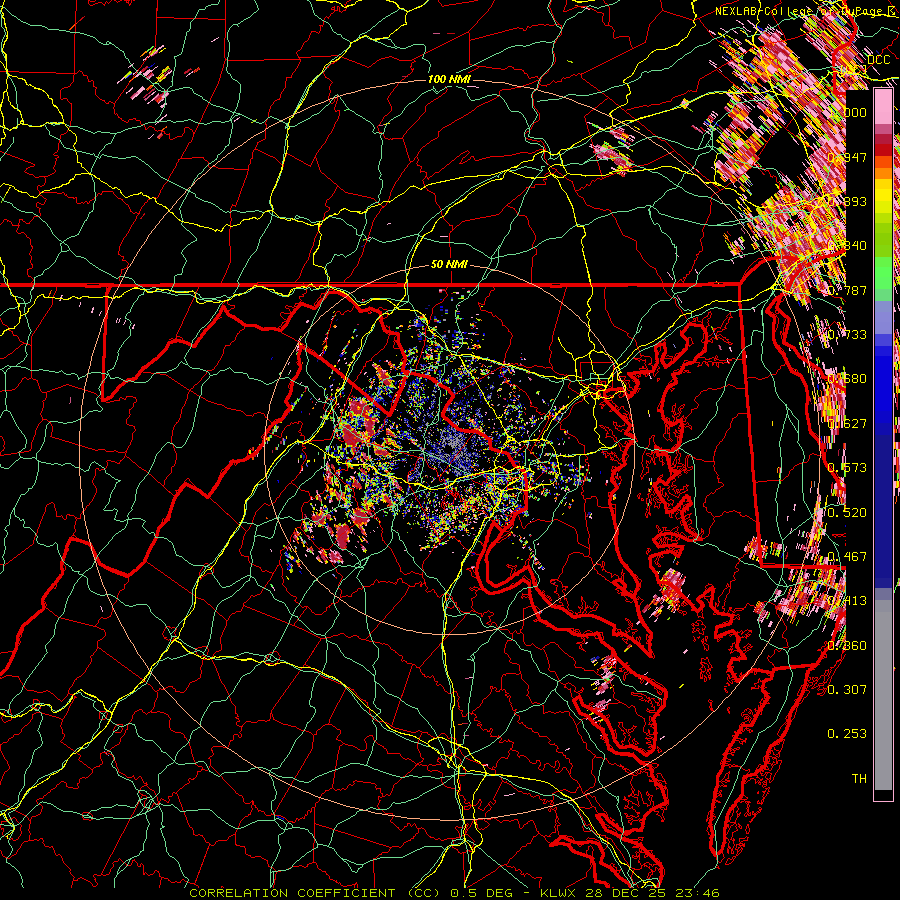Select the 0.520 value on the color scale

[847, 513]
